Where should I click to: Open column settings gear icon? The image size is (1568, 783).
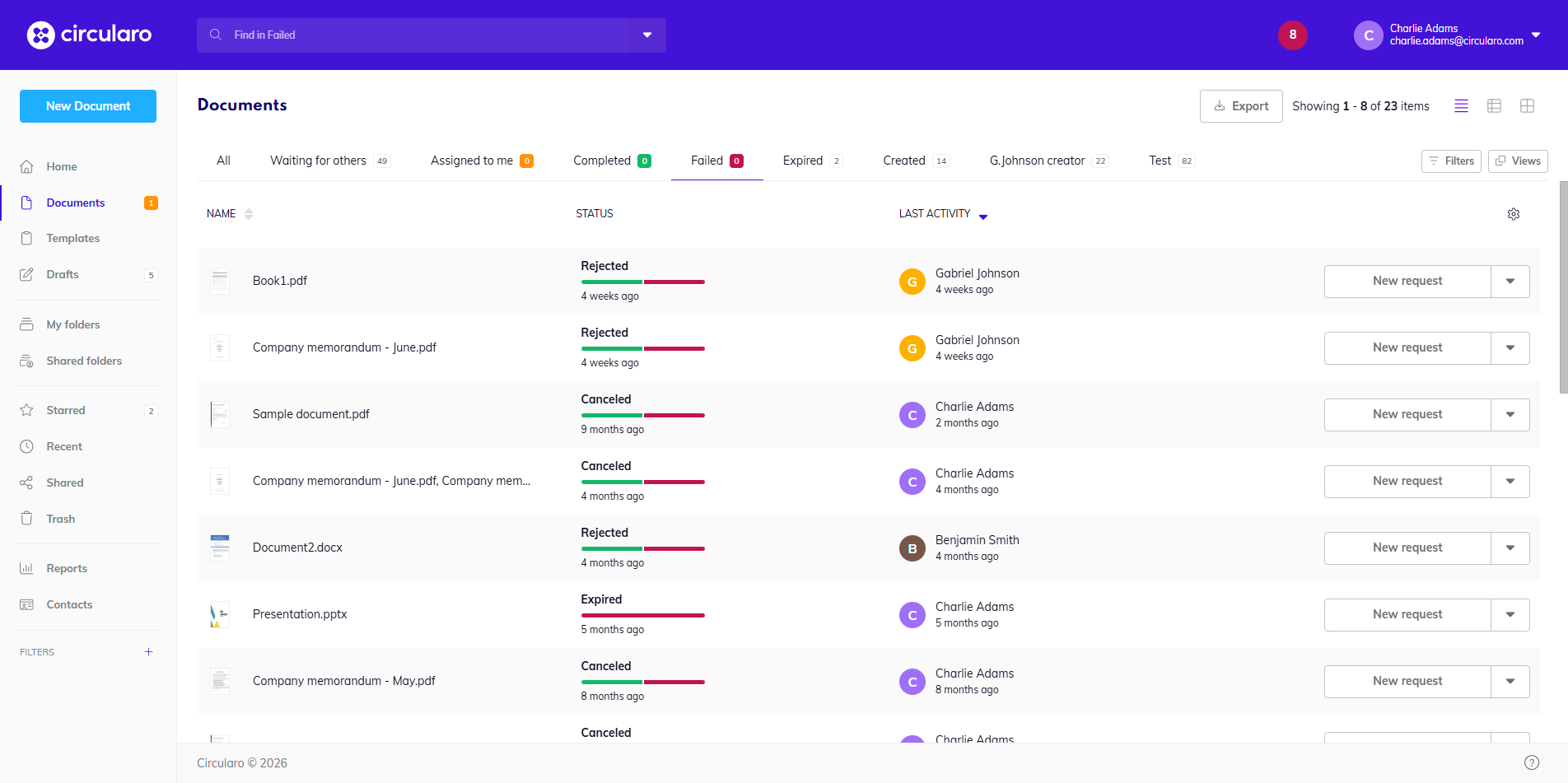(x=1513, y=214)
